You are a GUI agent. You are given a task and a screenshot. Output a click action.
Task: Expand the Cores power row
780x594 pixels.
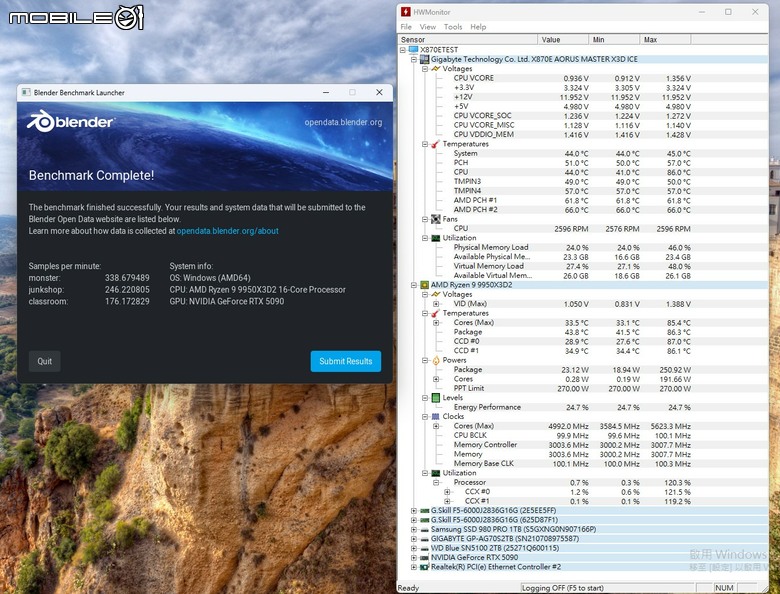click(436, 379)
